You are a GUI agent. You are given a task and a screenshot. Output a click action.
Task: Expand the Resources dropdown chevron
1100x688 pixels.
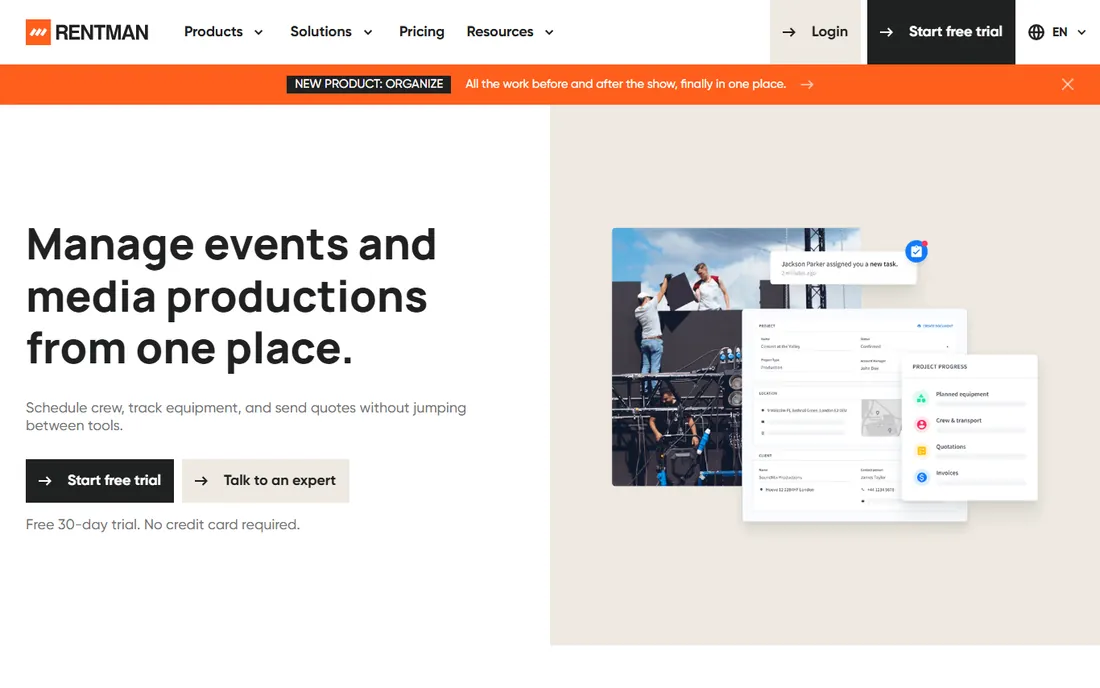click(x=549, y=32)
